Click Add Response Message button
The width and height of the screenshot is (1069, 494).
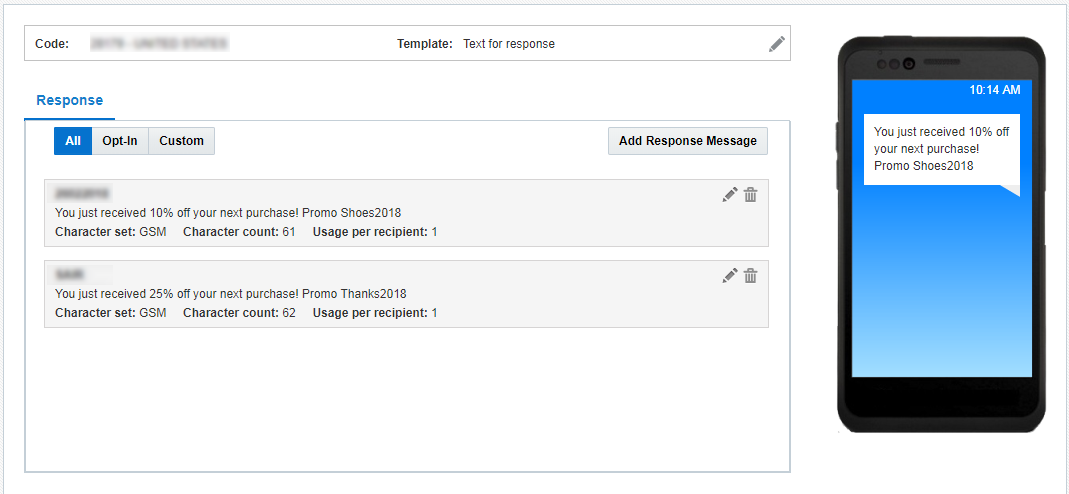click(x=688, y=141)
